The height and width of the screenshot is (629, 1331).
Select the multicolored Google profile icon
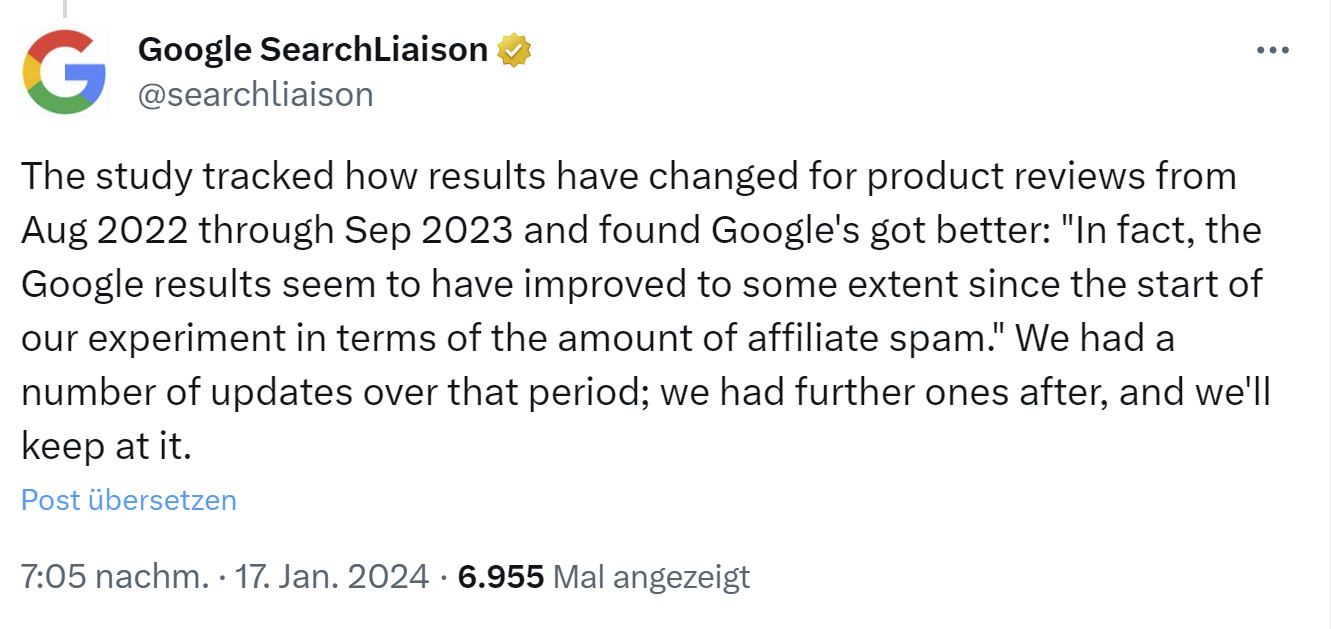tap(64, 71)
